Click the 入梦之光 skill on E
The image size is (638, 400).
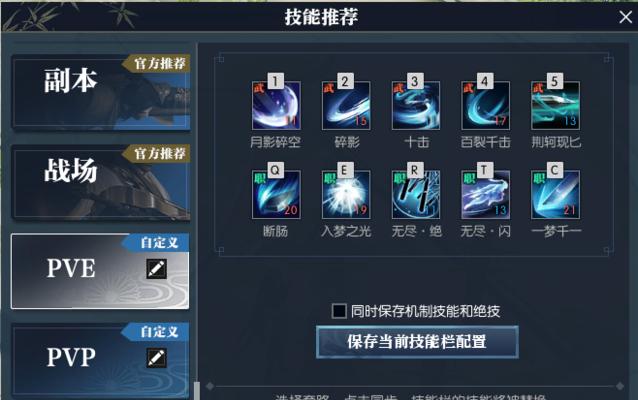(346, 195)
